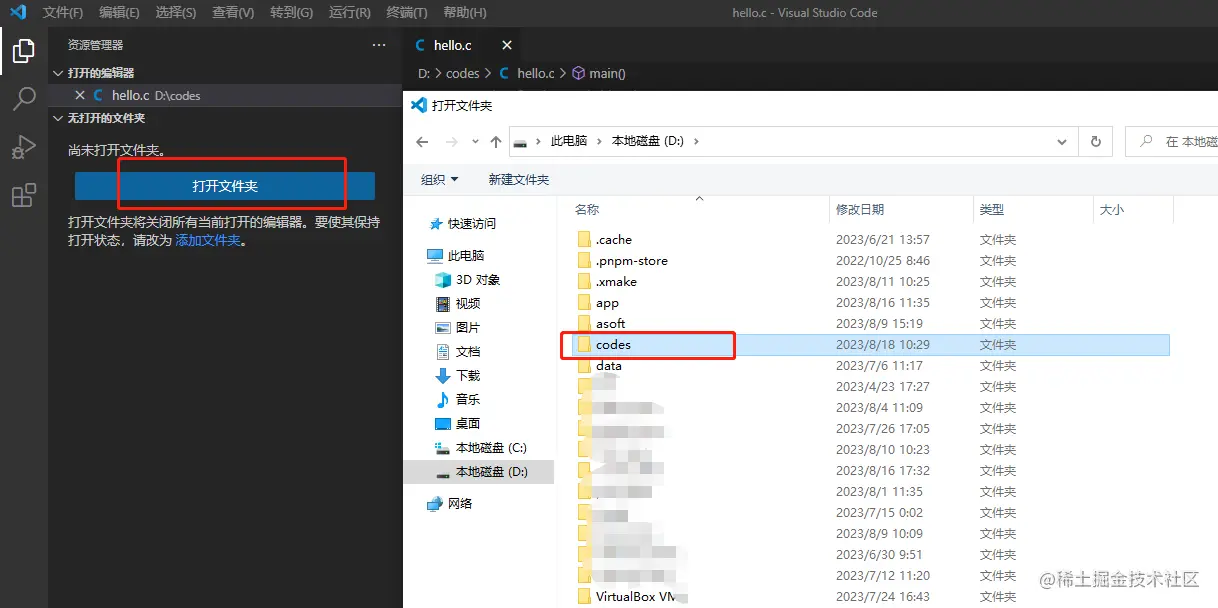Image resolution: width=1218 pixels, height=608 pixels.
Task: Open the Search view in activity bar
Action: click(23, 98)
